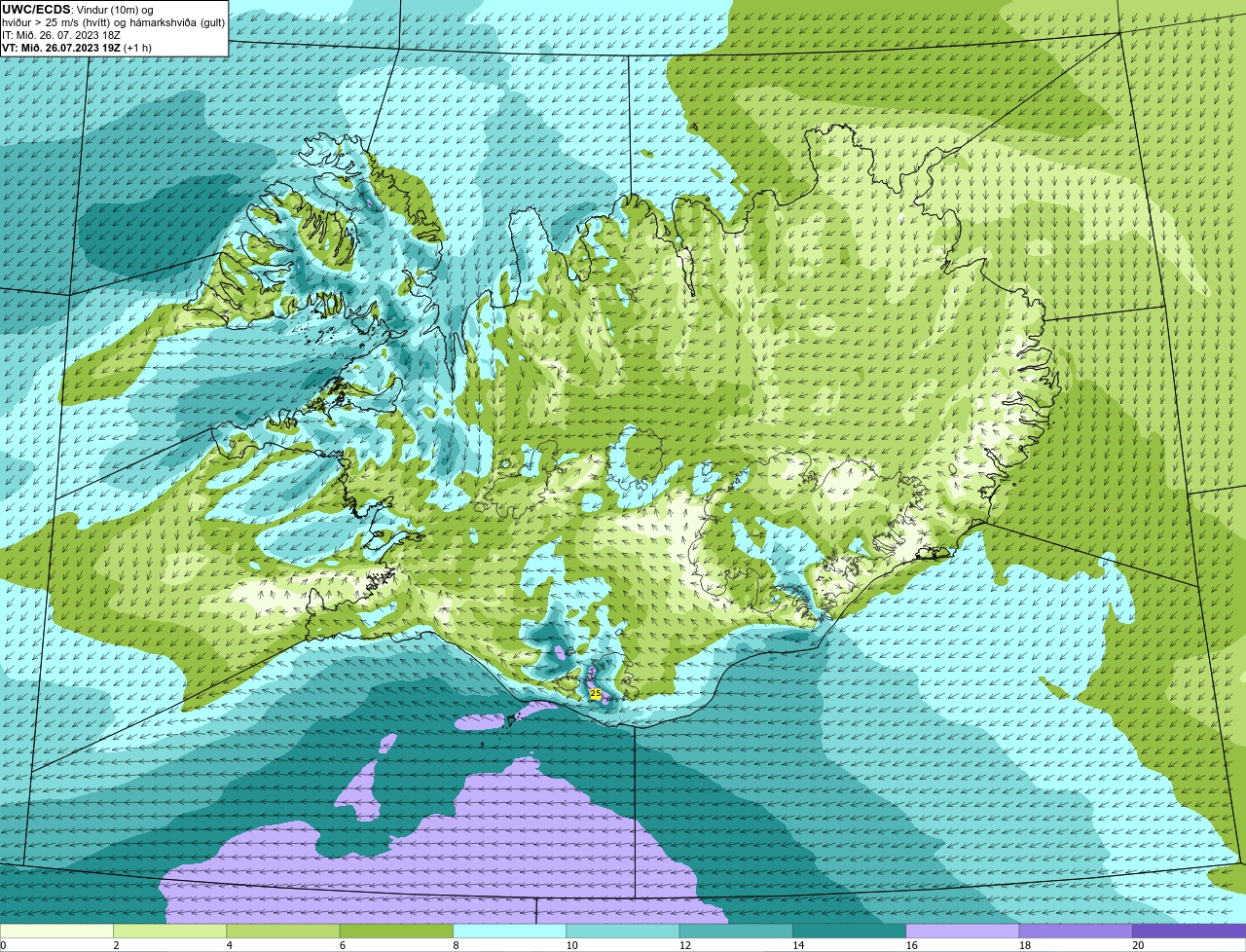1246x952 pixels.
Task: Click the legend scale label '20'
Action: coord(1138,945)
